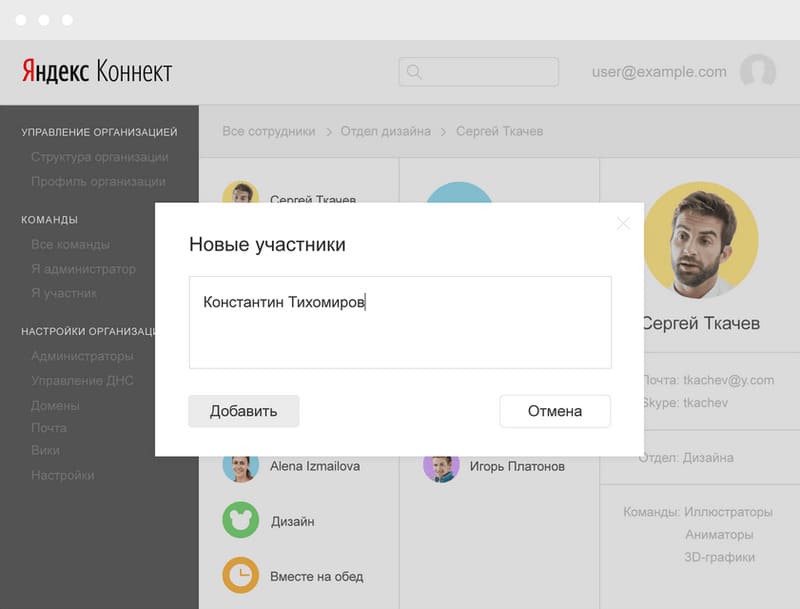Select Я администратор in sidebar
This screenshot has height=609, width=800.
tap(83, 269)
